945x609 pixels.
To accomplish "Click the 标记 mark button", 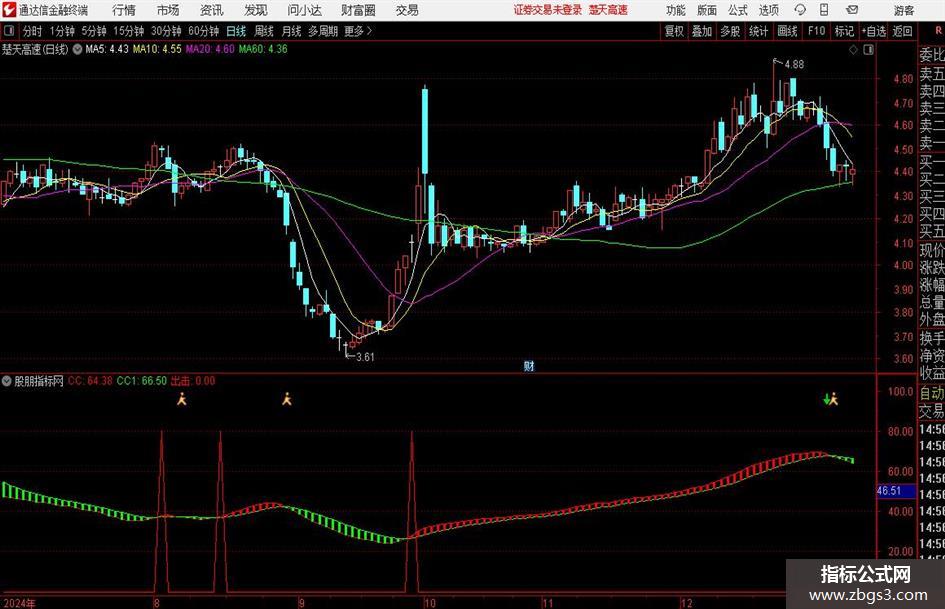I will tap(844, 31).
